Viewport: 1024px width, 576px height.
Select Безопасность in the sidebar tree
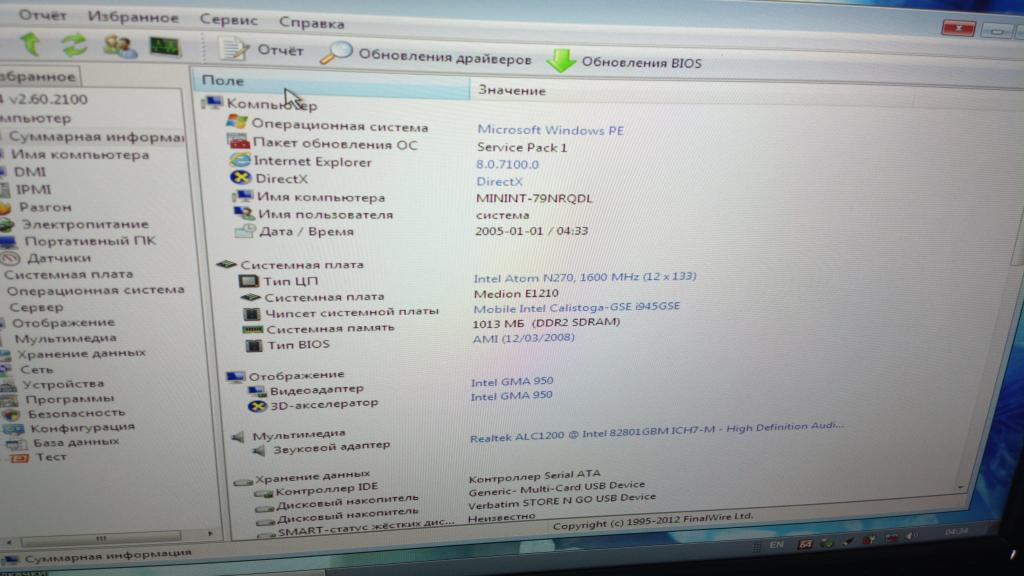[x=76, y=413]
